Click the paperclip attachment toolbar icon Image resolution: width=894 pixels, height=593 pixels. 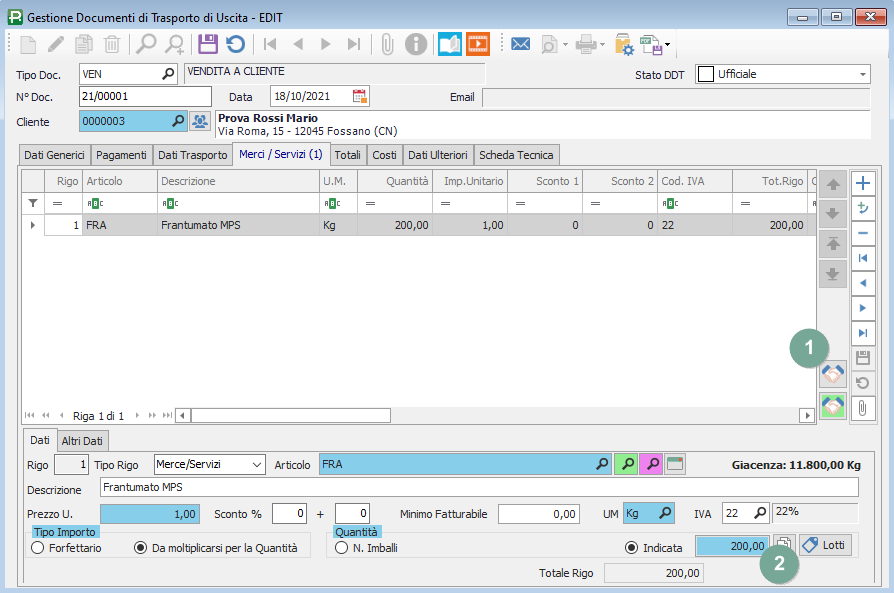click(387, 44)
